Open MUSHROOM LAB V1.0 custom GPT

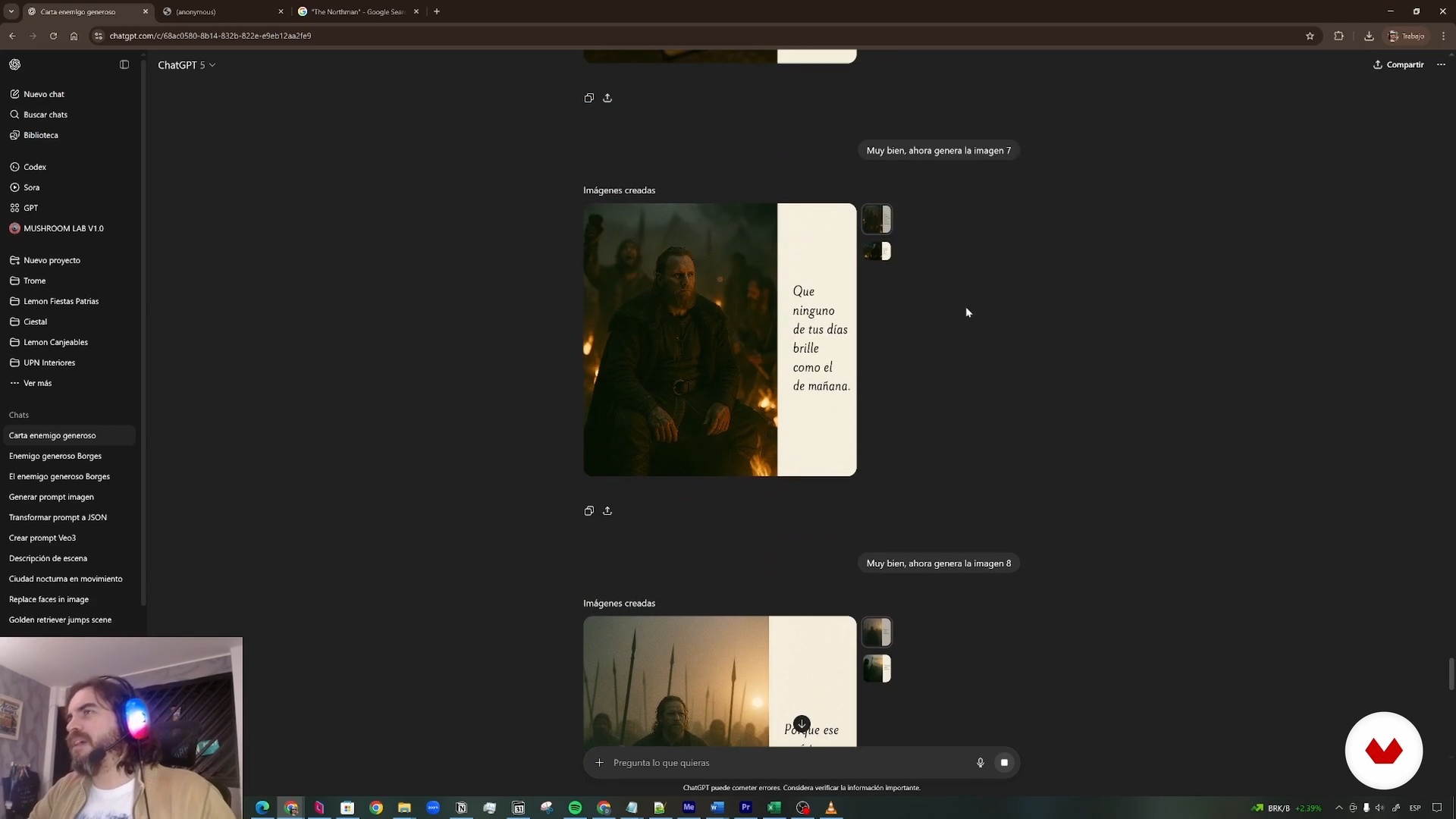coord(64,228)
